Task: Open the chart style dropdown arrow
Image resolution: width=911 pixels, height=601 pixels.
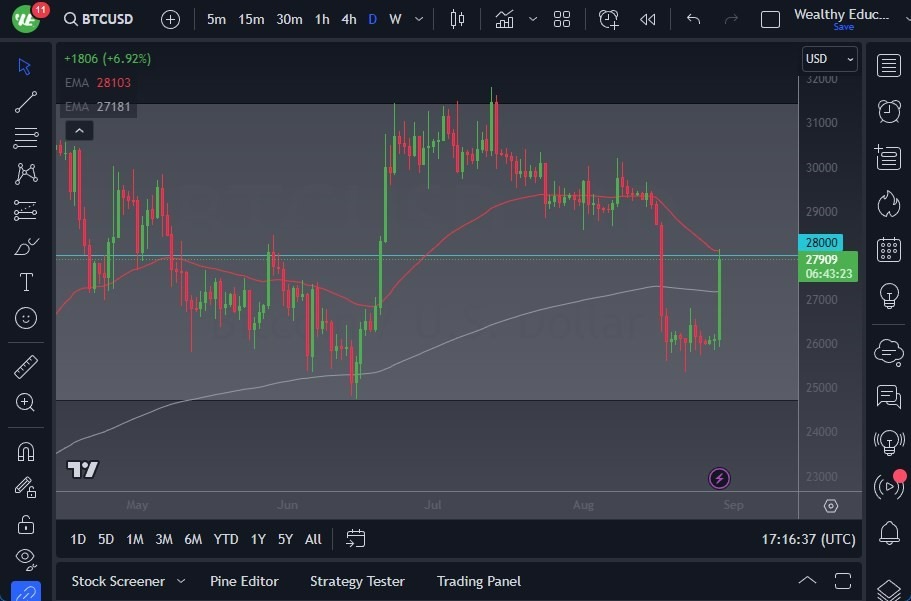Action: 531,18
